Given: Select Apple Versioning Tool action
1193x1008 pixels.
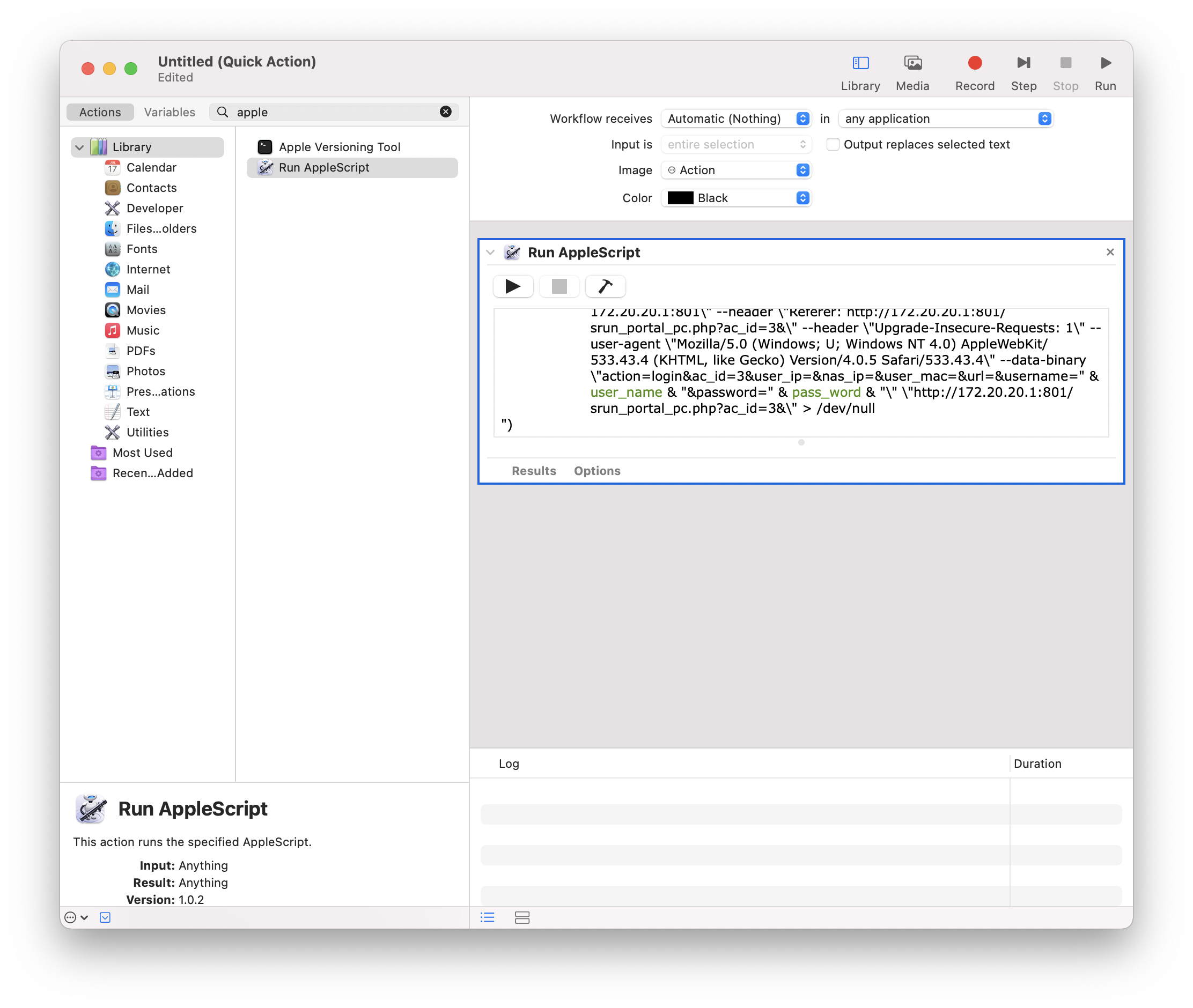Looking at the screenshot, I should pos(339,147).
